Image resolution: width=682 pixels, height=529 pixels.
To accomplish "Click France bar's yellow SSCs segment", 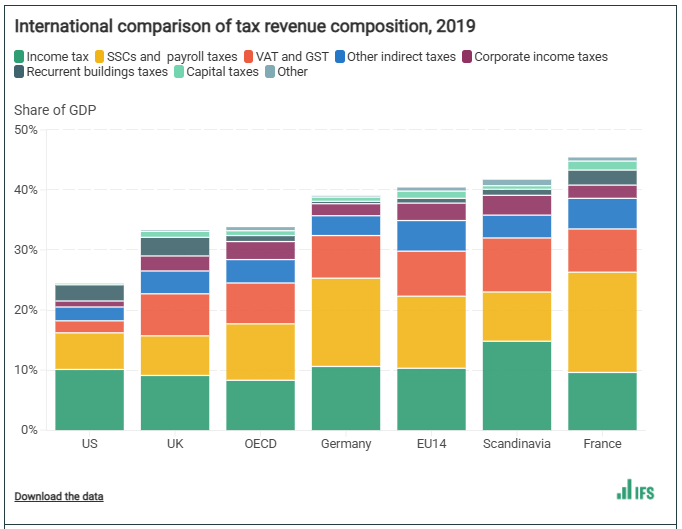I will 602,322.
